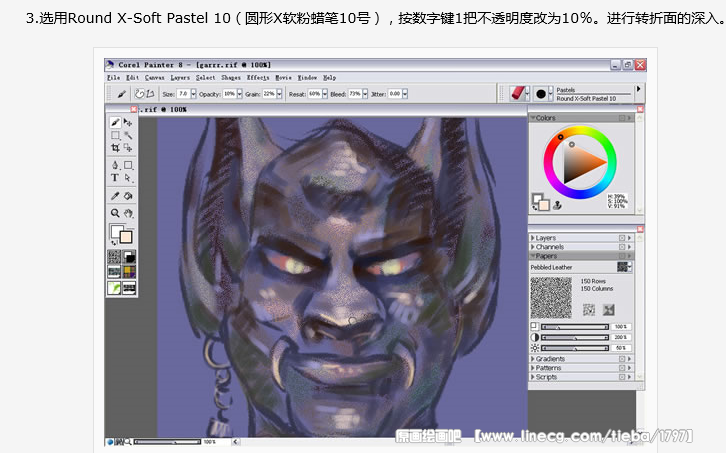This screenshot has width=726, height=453.
Task: Click the brush icon on the property bar
Action: [x=121, y=94]
